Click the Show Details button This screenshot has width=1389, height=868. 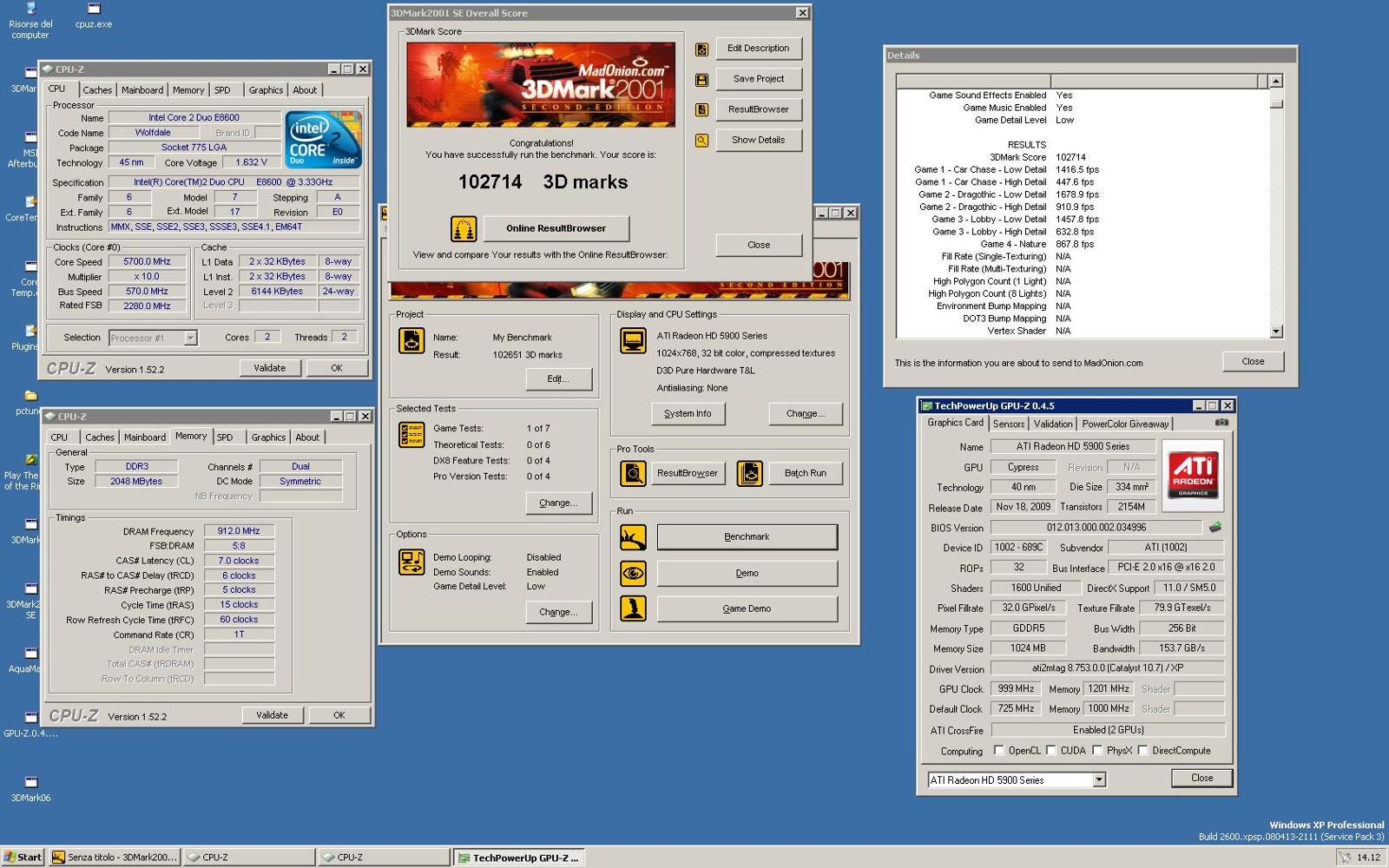click(x=758, y=140)
